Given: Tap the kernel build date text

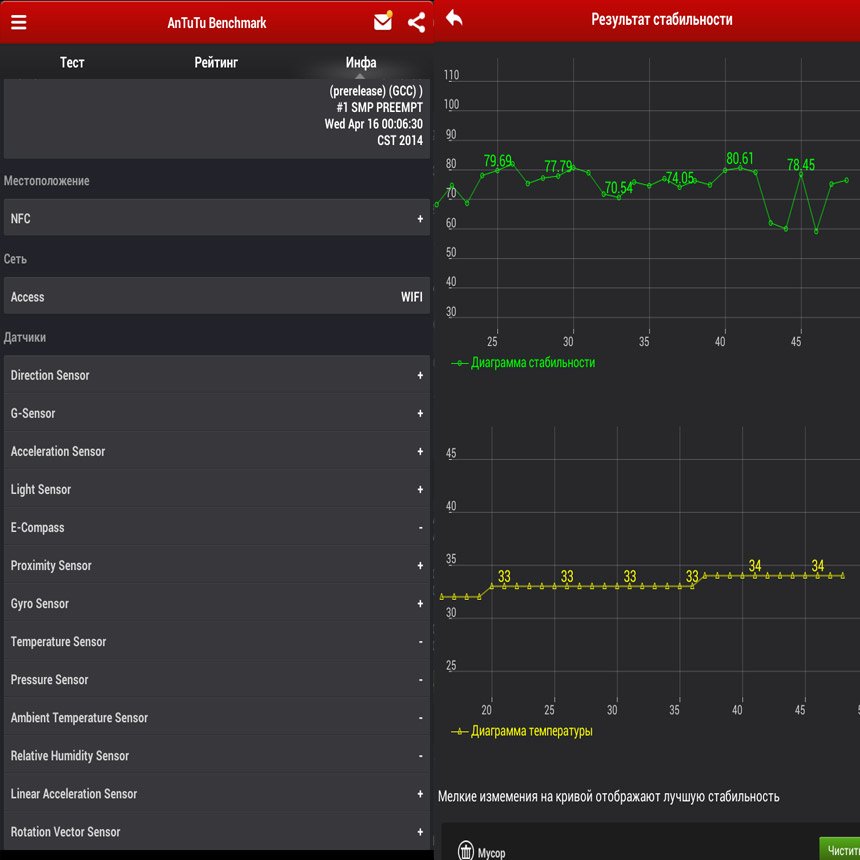Looking at the screenshot, I should (374, 132).
